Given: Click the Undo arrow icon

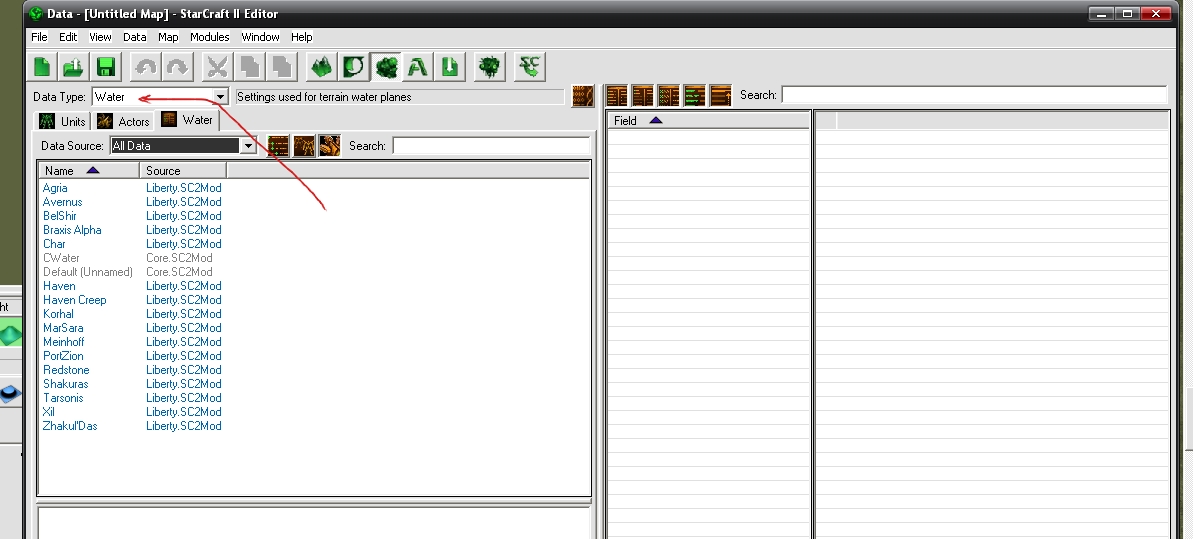Looking at the screenshot, I should click(145, 67).
